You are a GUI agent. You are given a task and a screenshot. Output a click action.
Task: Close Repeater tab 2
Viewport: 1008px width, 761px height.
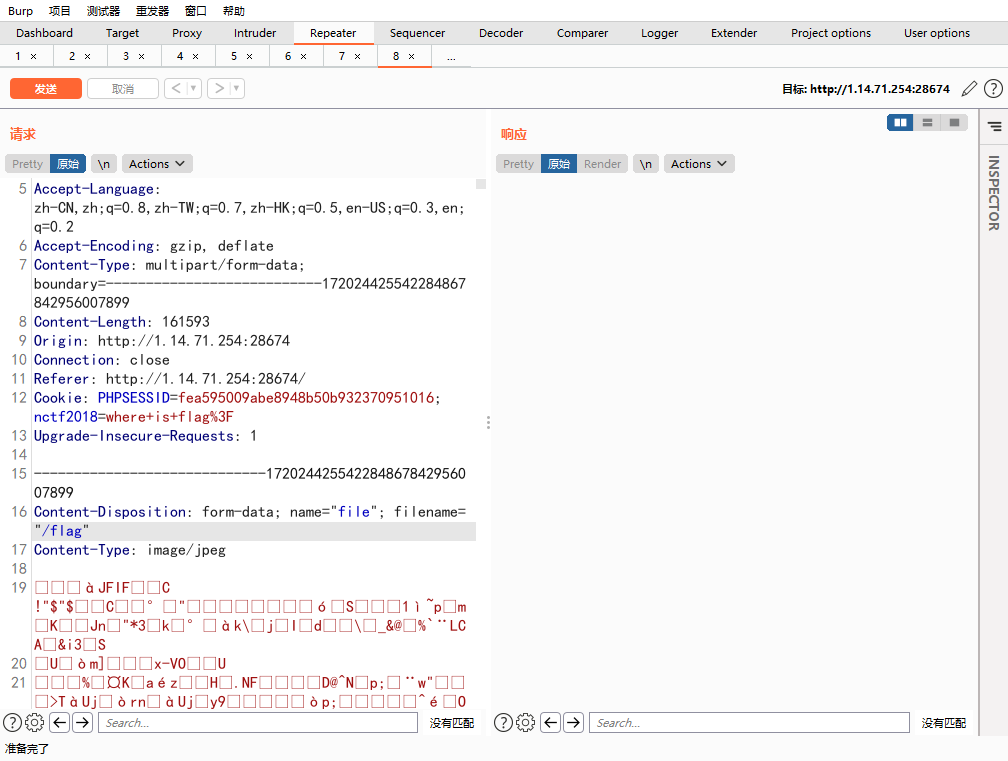(x=87, y=57)
